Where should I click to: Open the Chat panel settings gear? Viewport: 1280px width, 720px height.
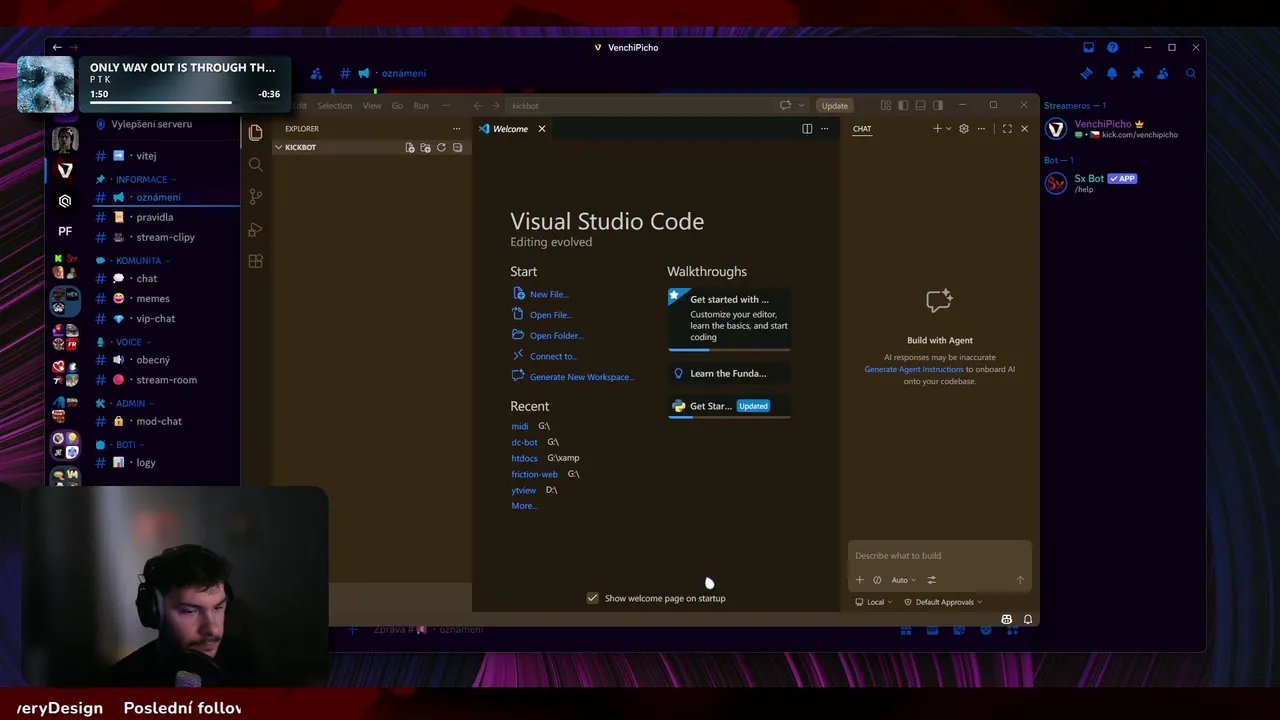point(964,128)
